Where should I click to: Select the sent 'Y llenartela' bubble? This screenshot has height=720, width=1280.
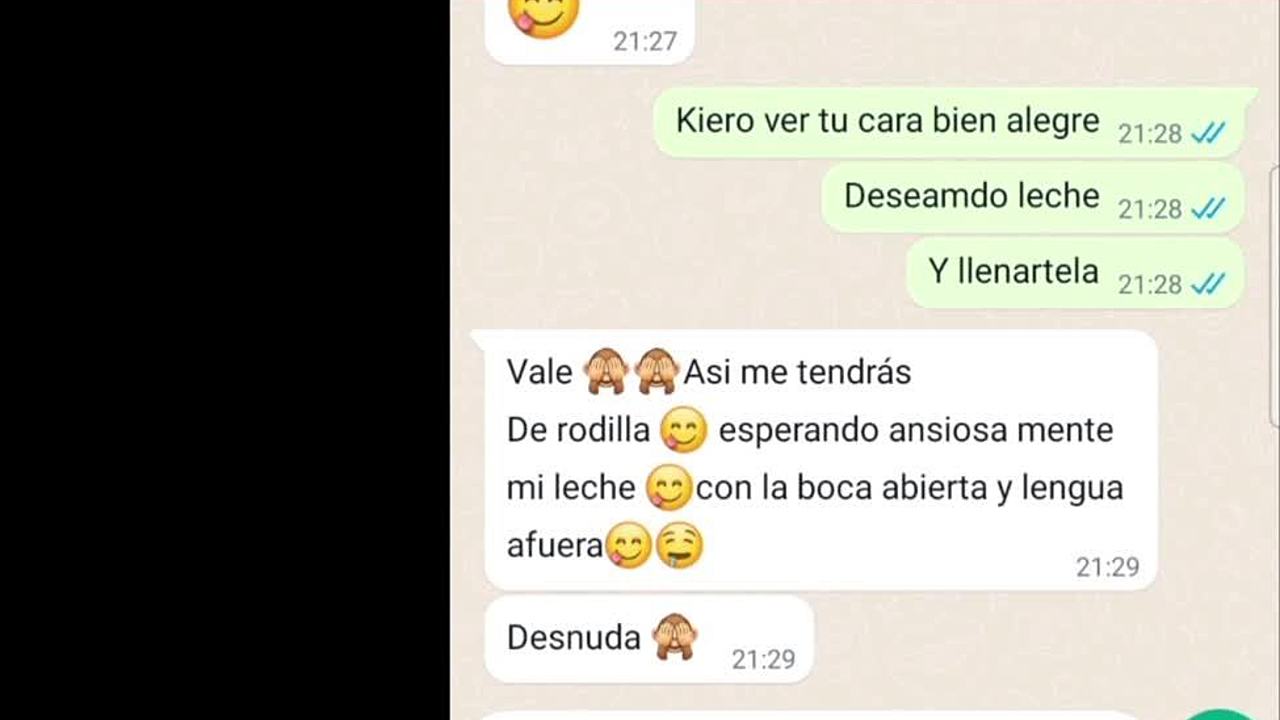click(x=1075, y=273)
